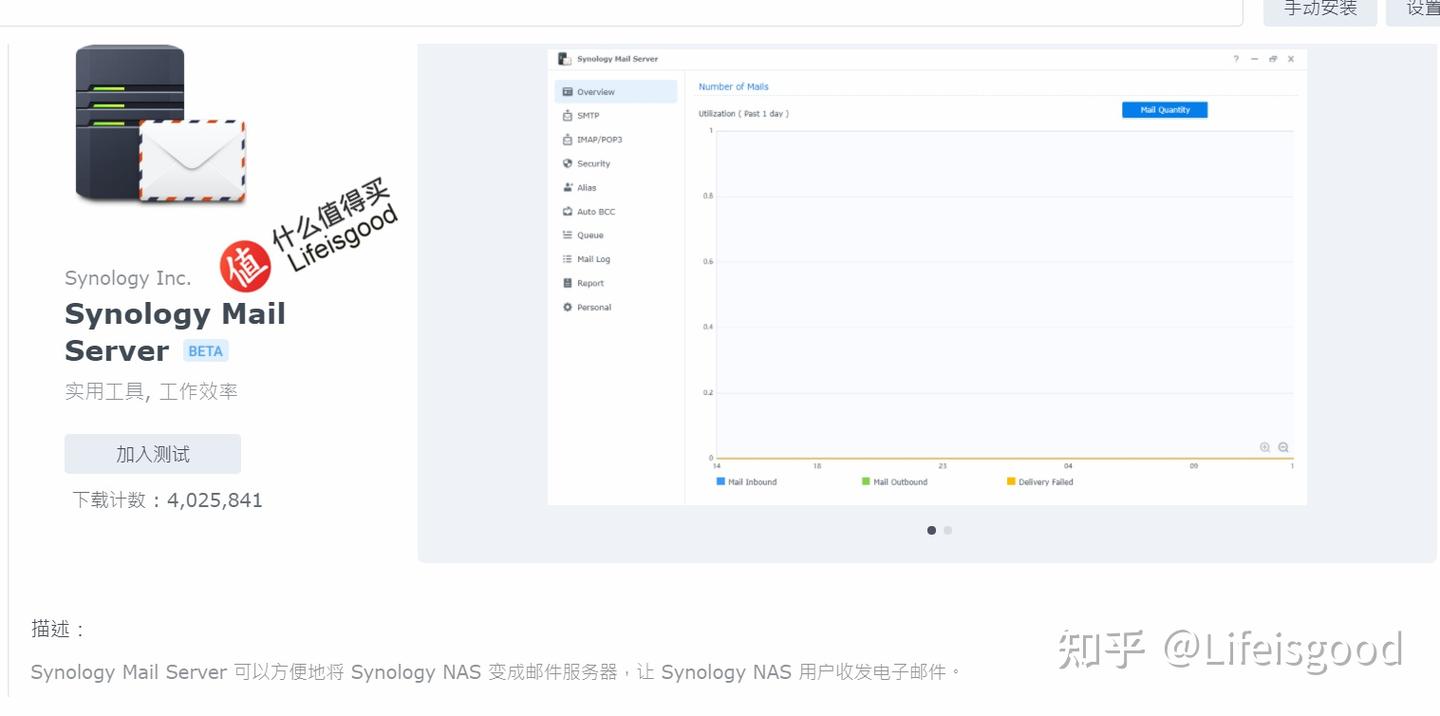Click the 描述 heading
1440x716 pixels.
[58, 629]
